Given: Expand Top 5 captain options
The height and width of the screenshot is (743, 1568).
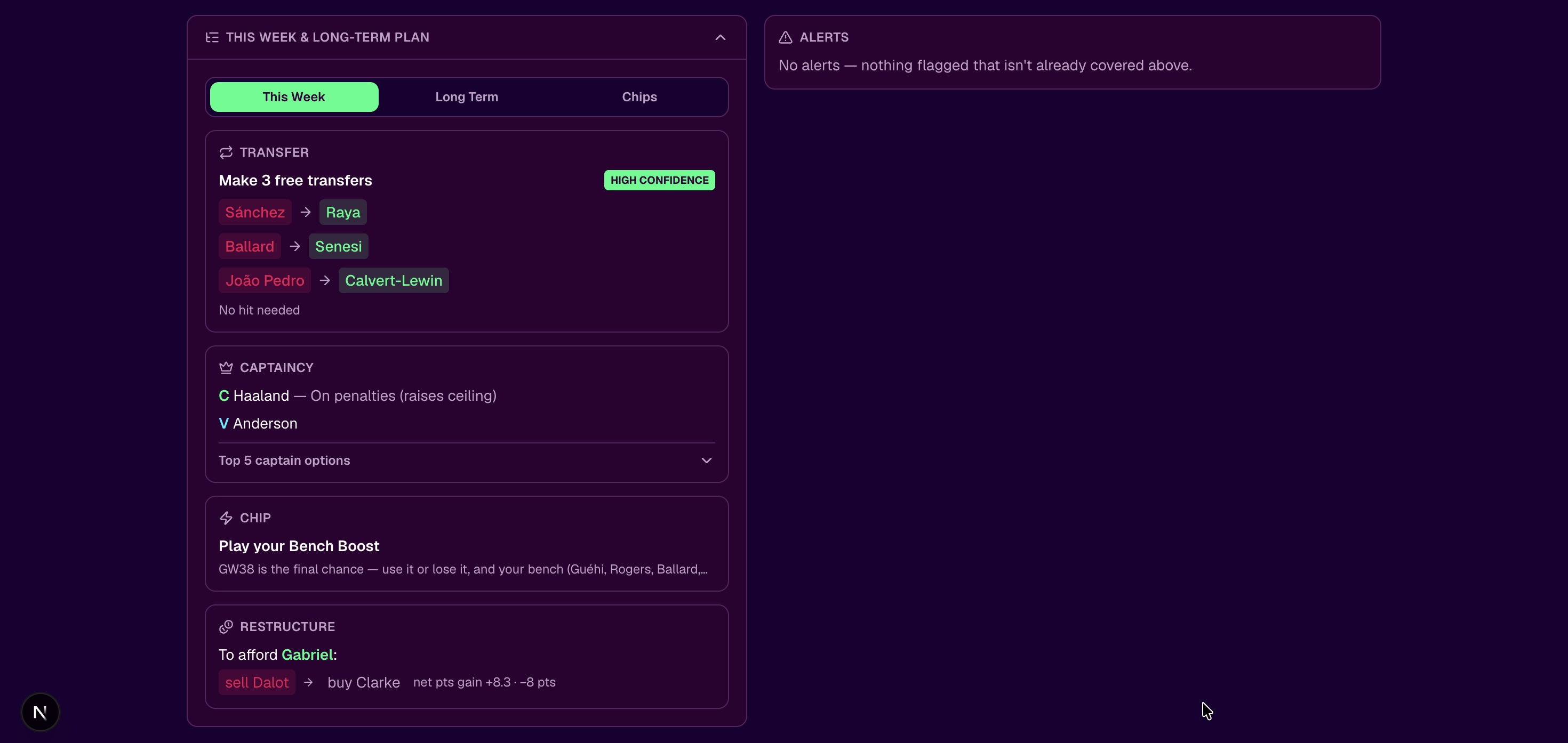Looking at the screenshot, I should pyautogui.click(x=467, y=461).
